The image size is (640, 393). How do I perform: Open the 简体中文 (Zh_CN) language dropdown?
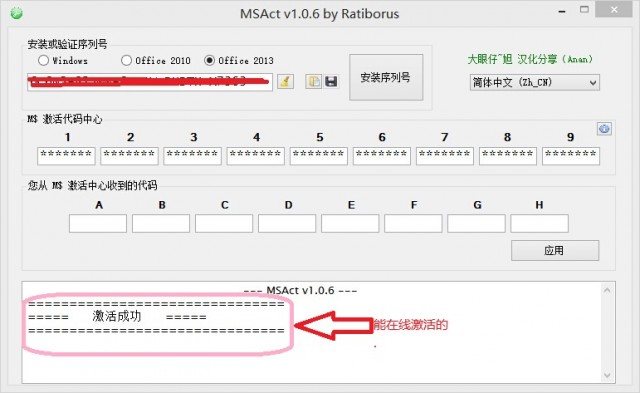[x=535, y=82]
